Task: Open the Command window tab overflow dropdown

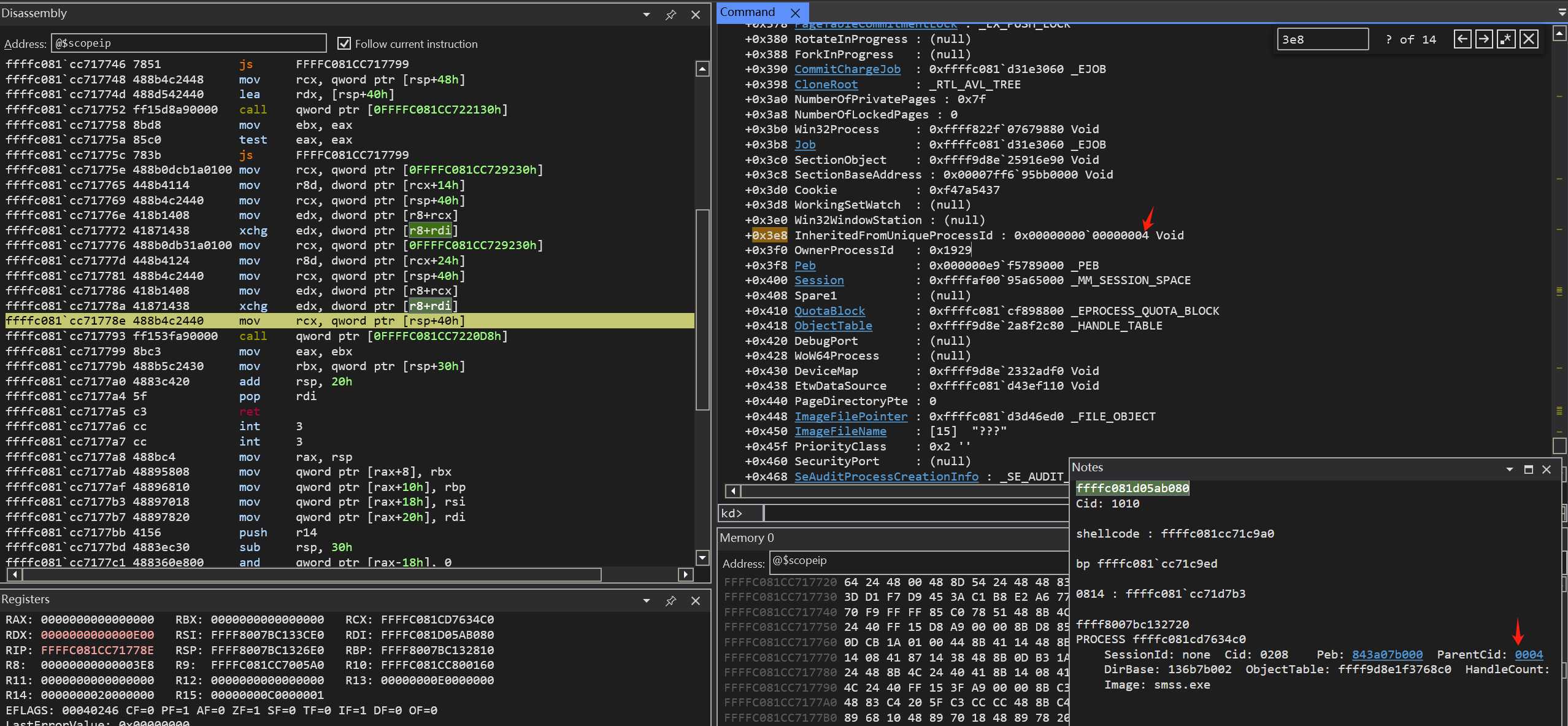Action: point(1562,12)
